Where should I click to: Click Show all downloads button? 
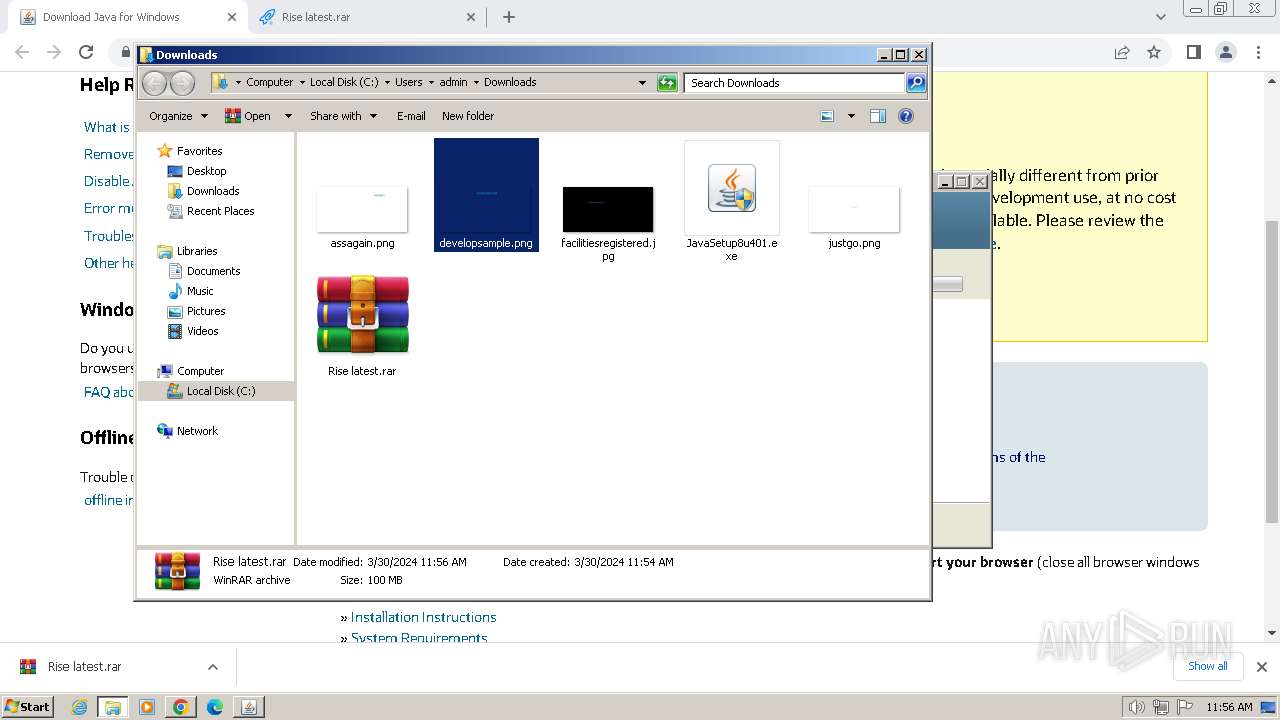(1208, 666)
